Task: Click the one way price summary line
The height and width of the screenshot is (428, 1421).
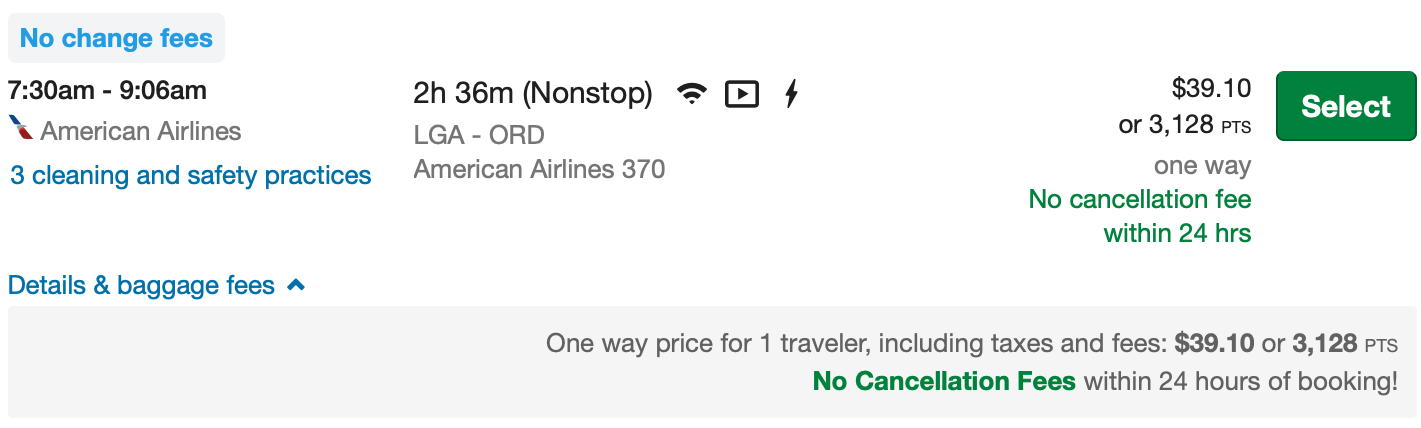Action: coord(972,345)
